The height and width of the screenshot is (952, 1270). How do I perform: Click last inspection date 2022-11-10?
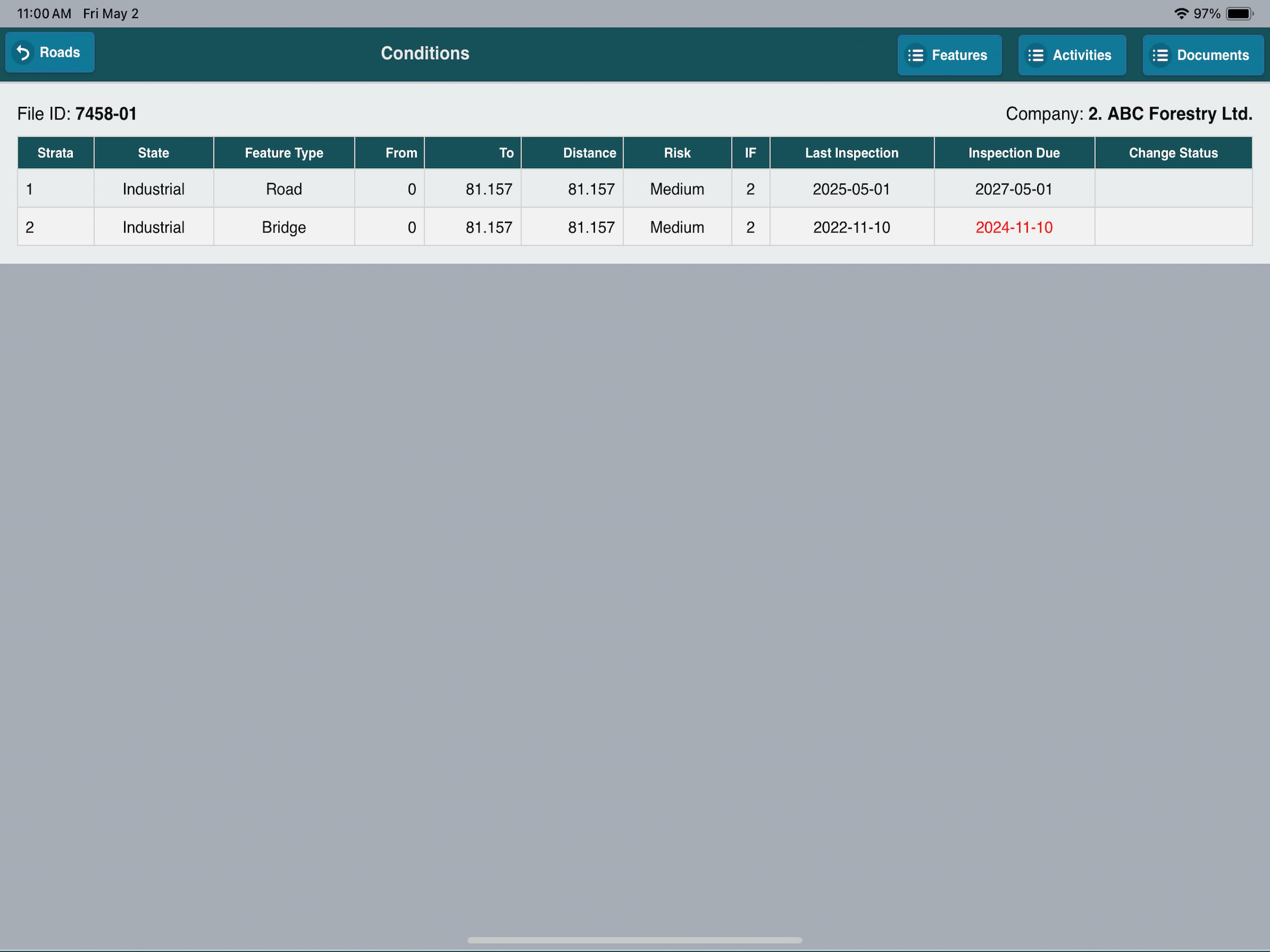tap(852, 227)
